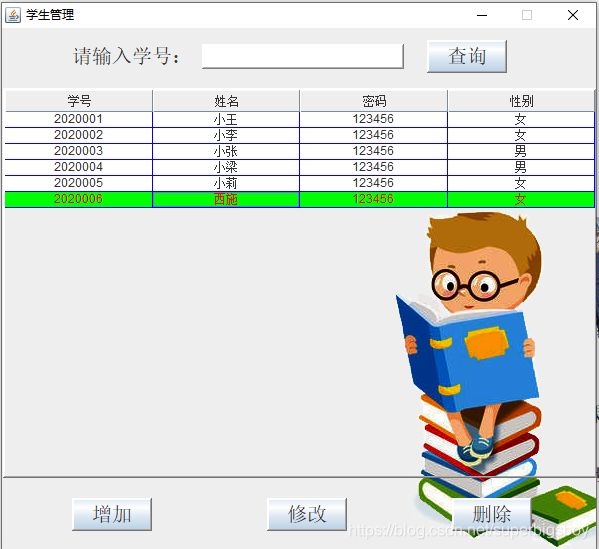Click the name cell 小李
Image resolution: width=599 pixels, height=549 pixels.
(x=226, y=135)
